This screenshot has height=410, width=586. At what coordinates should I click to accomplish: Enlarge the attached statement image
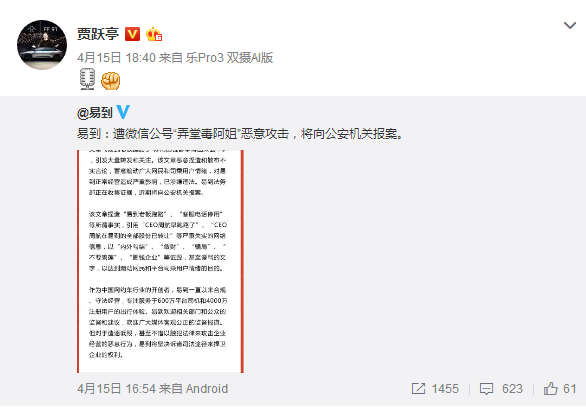(x=160, y=261)
